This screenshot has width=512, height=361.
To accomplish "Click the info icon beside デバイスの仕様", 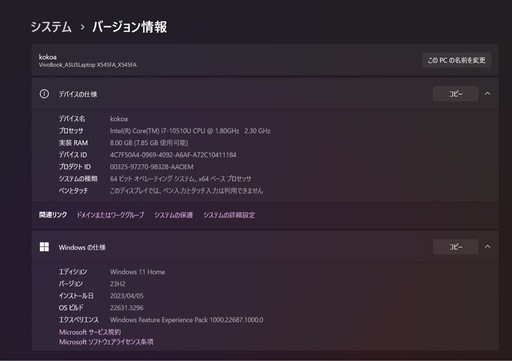I will pyautogui.click(x=44, y=94).
